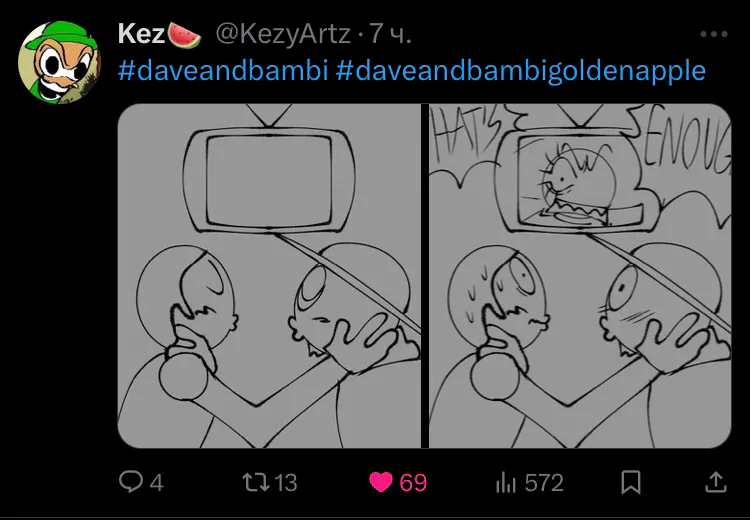Image resolution: width=750 pixels, height=520 pixels.
Task: Open the Kez display name link
Action: [x=142, y=34]
